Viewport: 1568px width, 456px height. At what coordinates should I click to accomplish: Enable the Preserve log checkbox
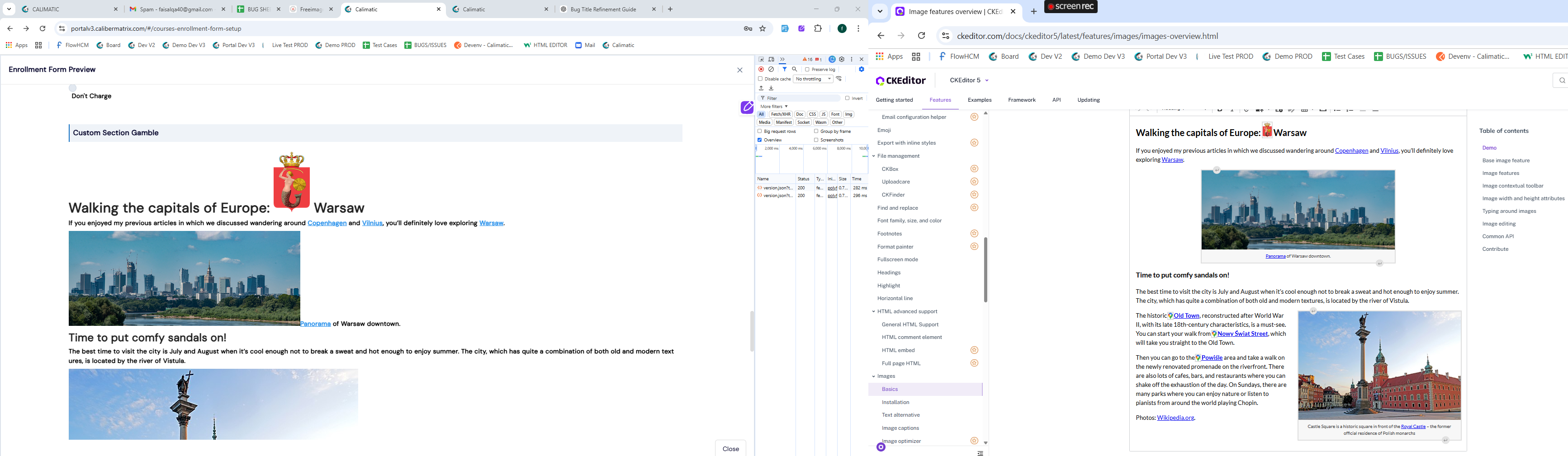(x=807, y=69)
